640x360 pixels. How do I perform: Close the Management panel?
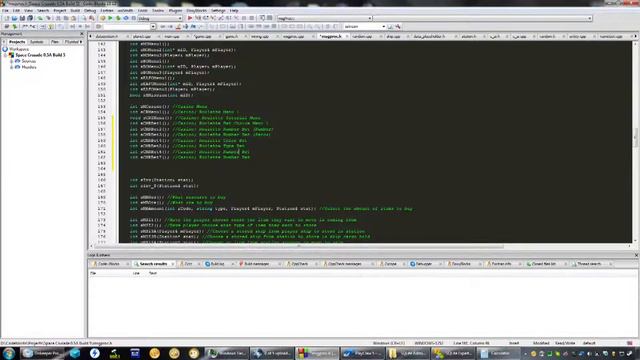coord(82,34)
